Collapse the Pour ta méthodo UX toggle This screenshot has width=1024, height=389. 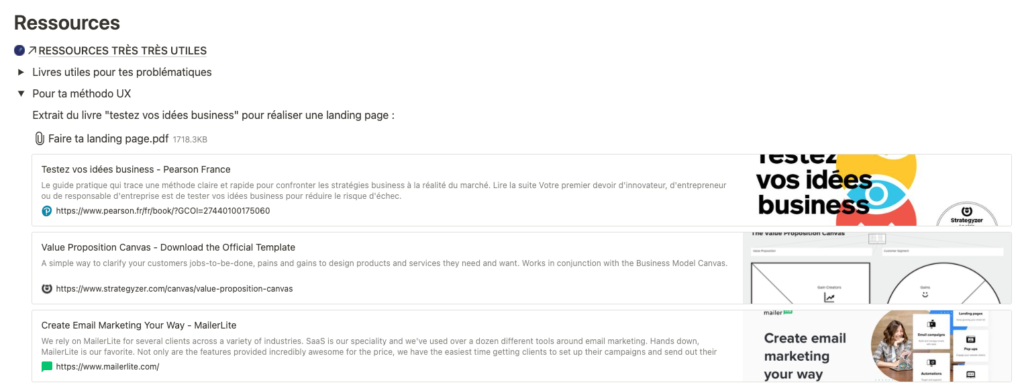point(21,93)
